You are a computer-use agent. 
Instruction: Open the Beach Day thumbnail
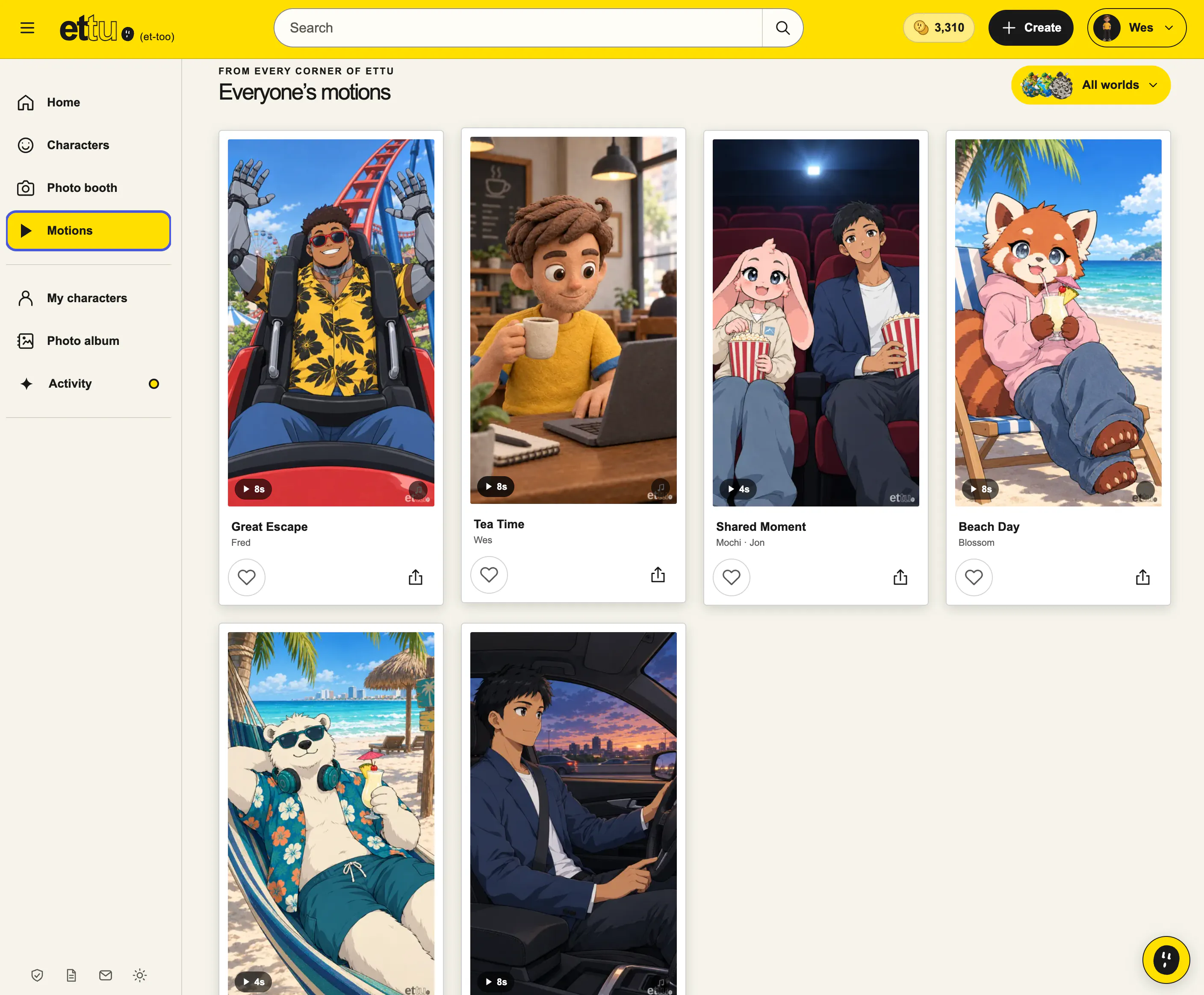pyautogui.click(x=1058, y=323)
